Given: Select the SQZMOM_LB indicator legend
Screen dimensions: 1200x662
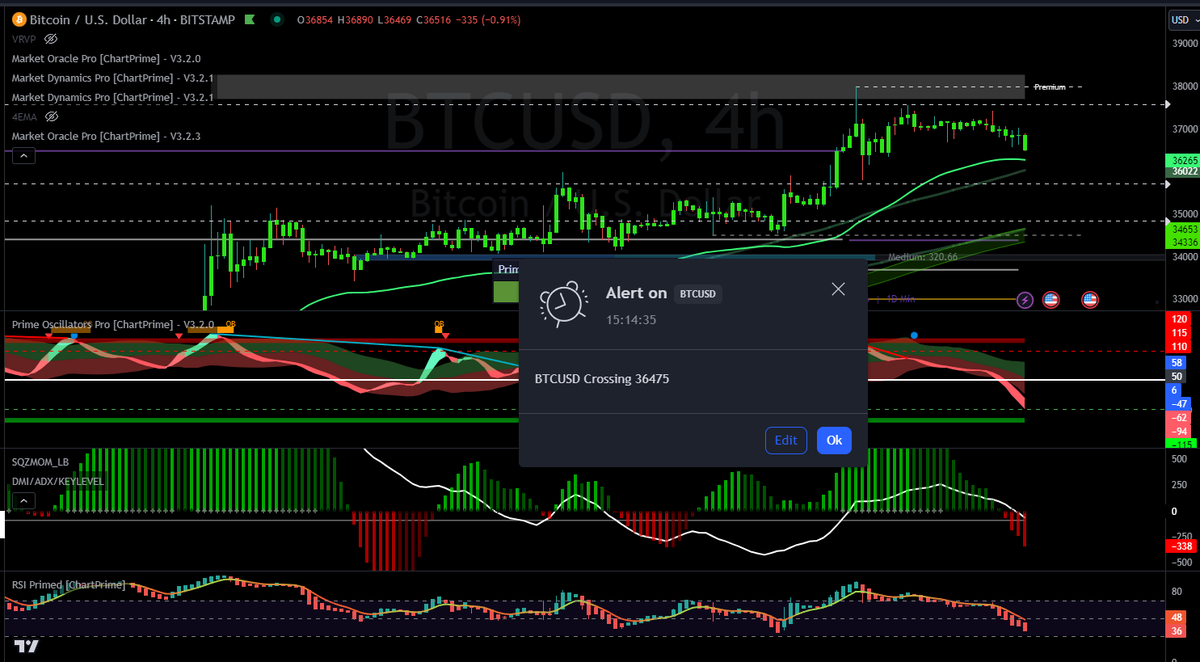Looking at the screenshot, I should (x=40, y=463).
